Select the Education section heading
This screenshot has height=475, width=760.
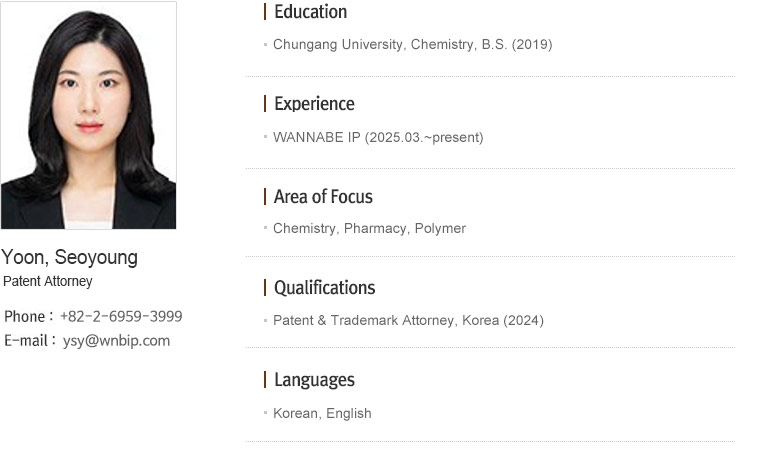311,12
